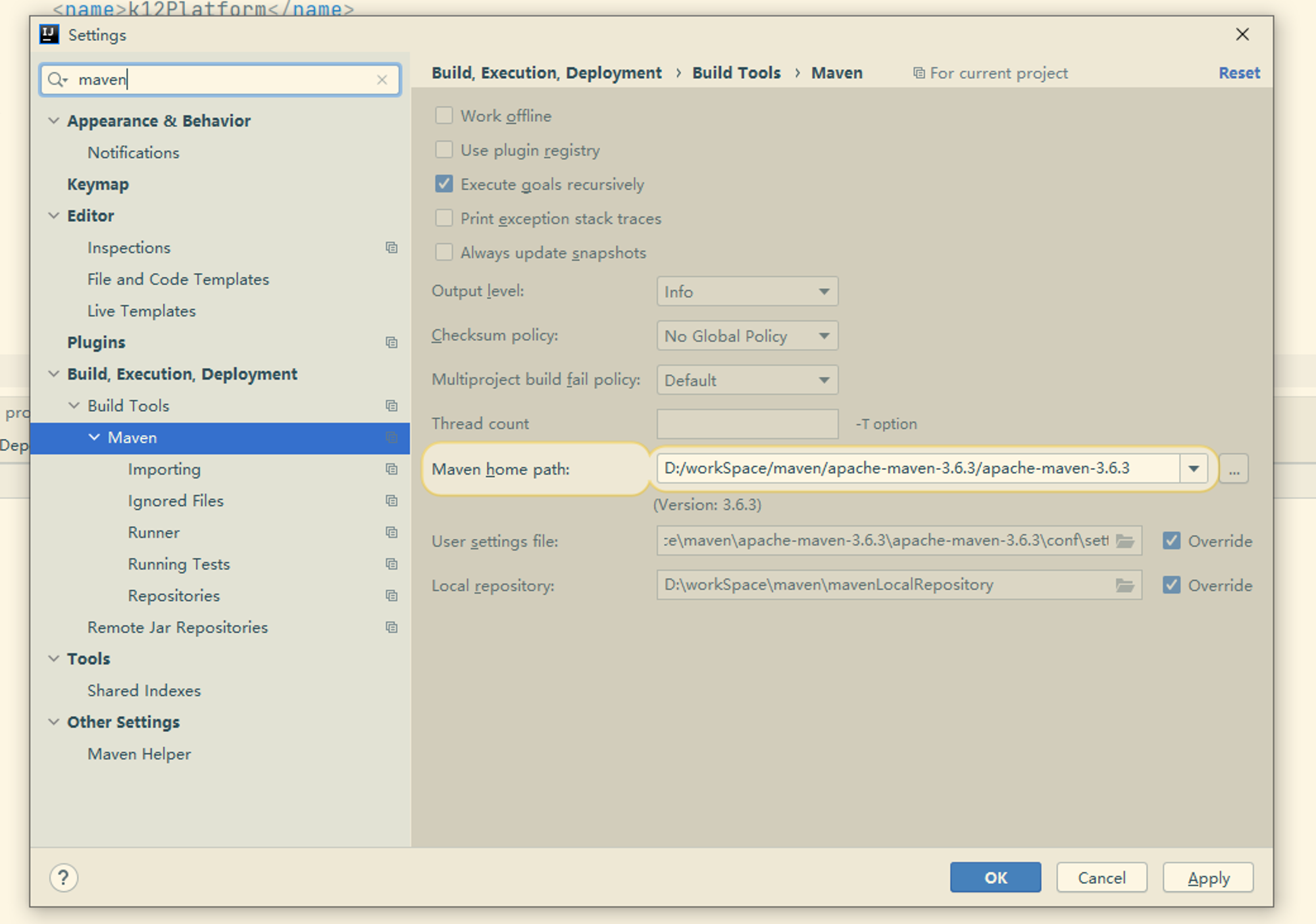Open the help question mark button
This screenshot has height=924, width=1316.
(64, 877)
